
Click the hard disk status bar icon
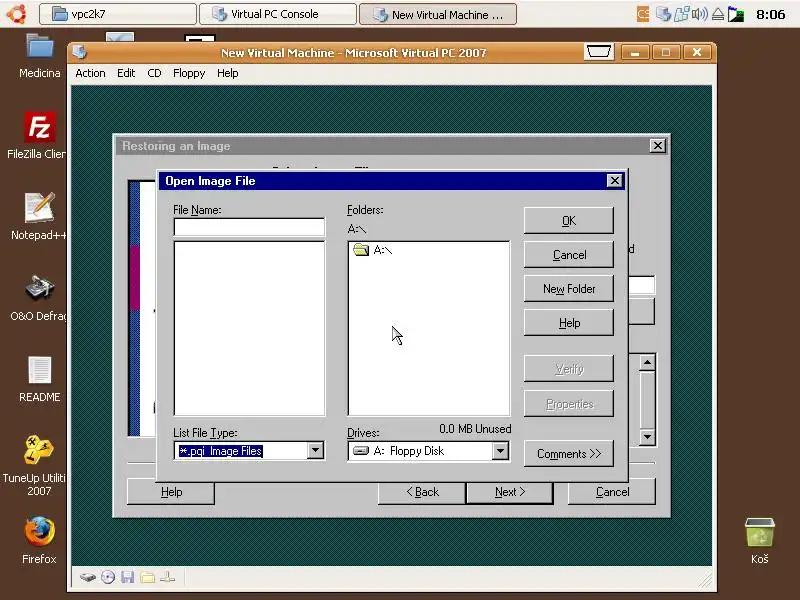point(88,577)
